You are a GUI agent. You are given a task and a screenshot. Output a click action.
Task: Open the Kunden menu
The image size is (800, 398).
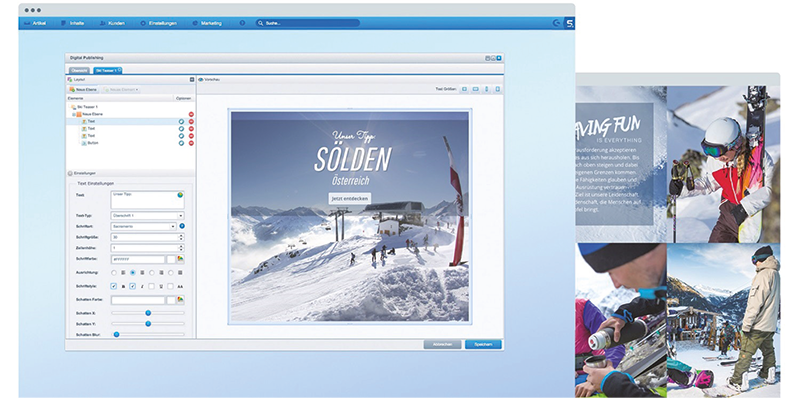tap(112, 23)
